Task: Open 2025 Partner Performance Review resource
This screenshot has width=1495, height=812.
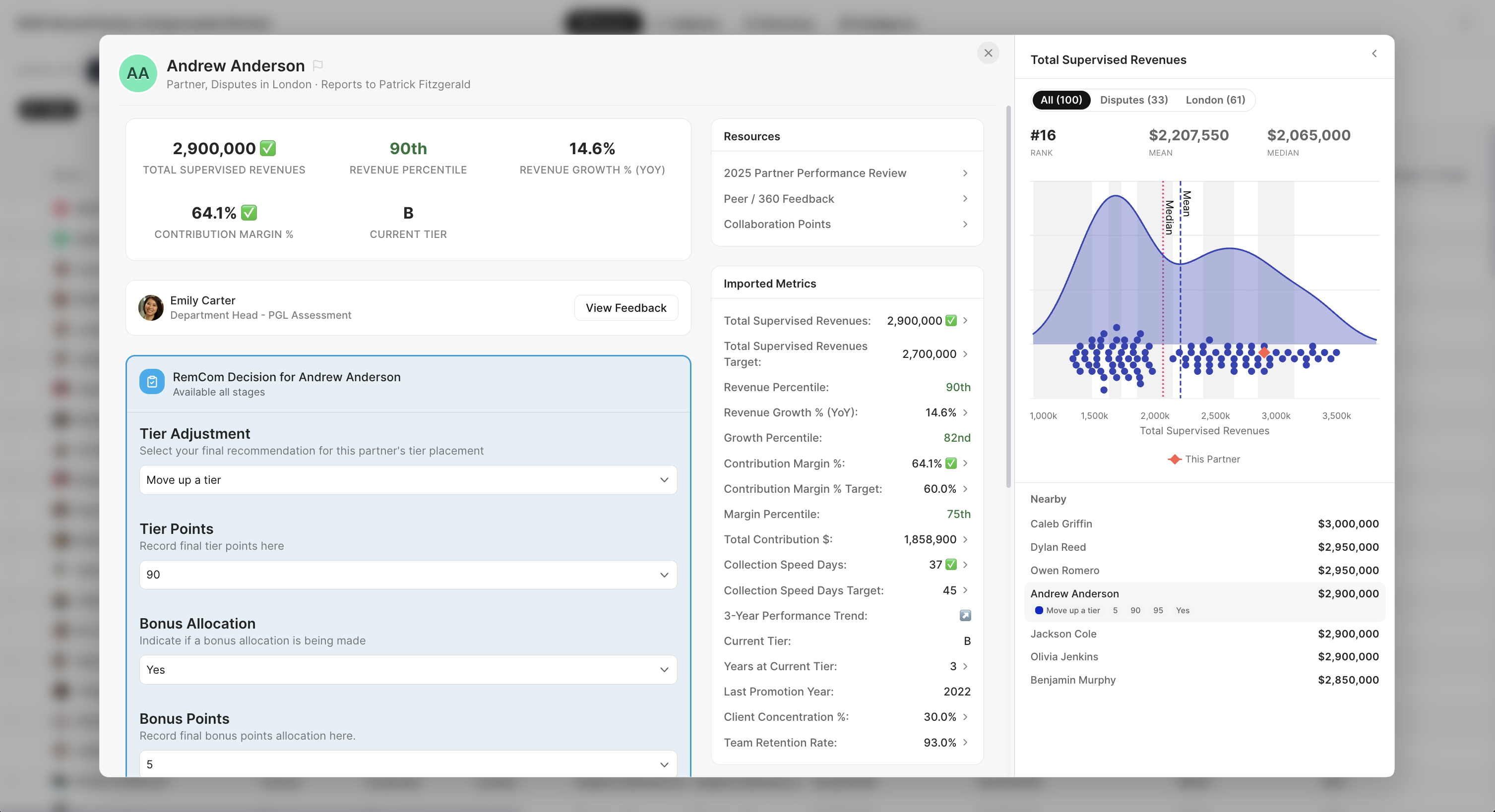Action: pyautogui.click(x=814, y=174)
